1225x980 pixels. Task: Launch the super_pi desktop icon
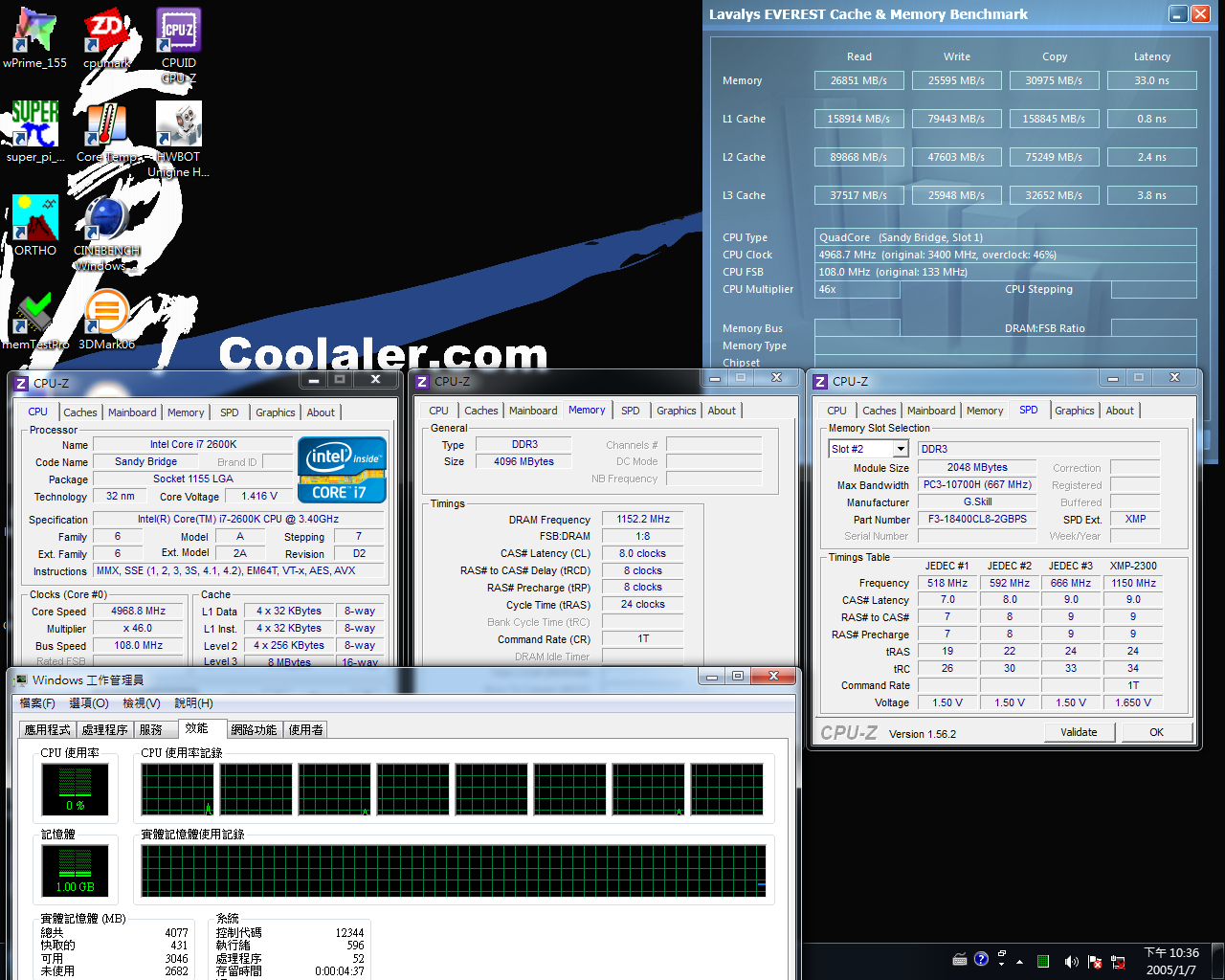tap(35, 132)
